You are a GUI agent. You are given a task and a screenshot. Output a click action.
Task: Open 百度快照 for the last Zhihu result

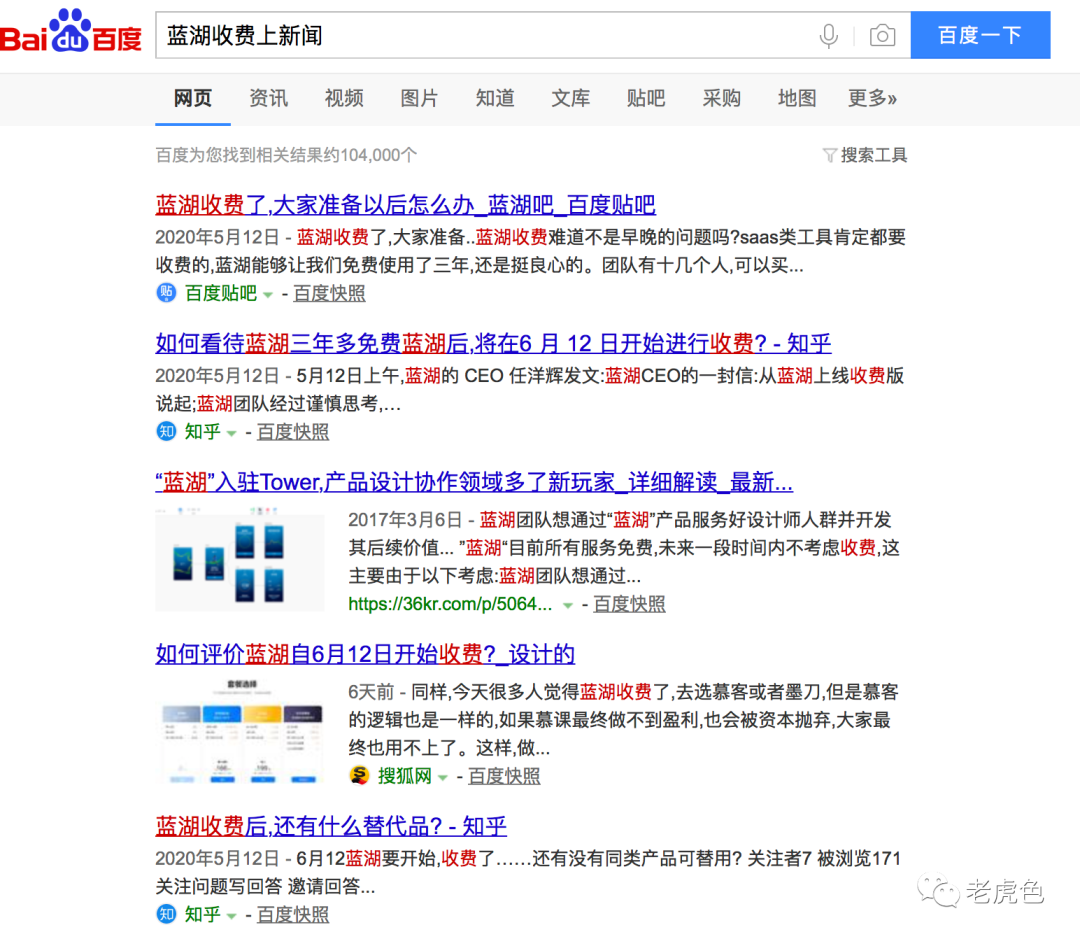(x=293, y=915)
